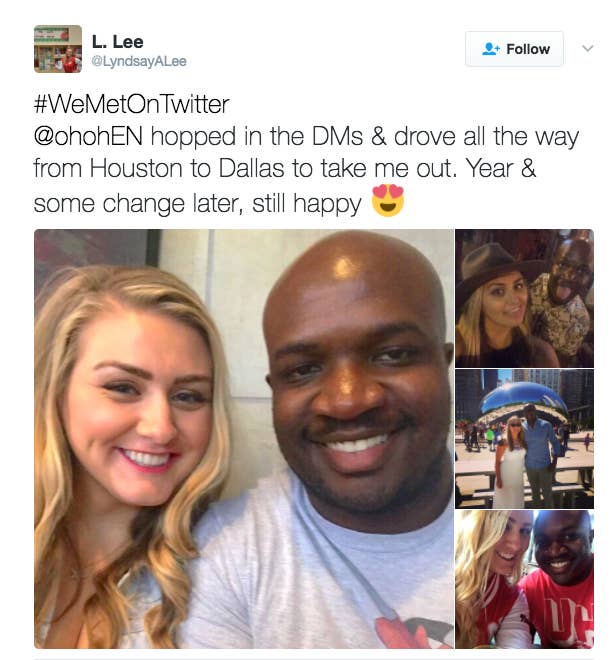612x660 pixels.
Task: Click the person-plus icon inside Follow
Action: pos(490,49)
